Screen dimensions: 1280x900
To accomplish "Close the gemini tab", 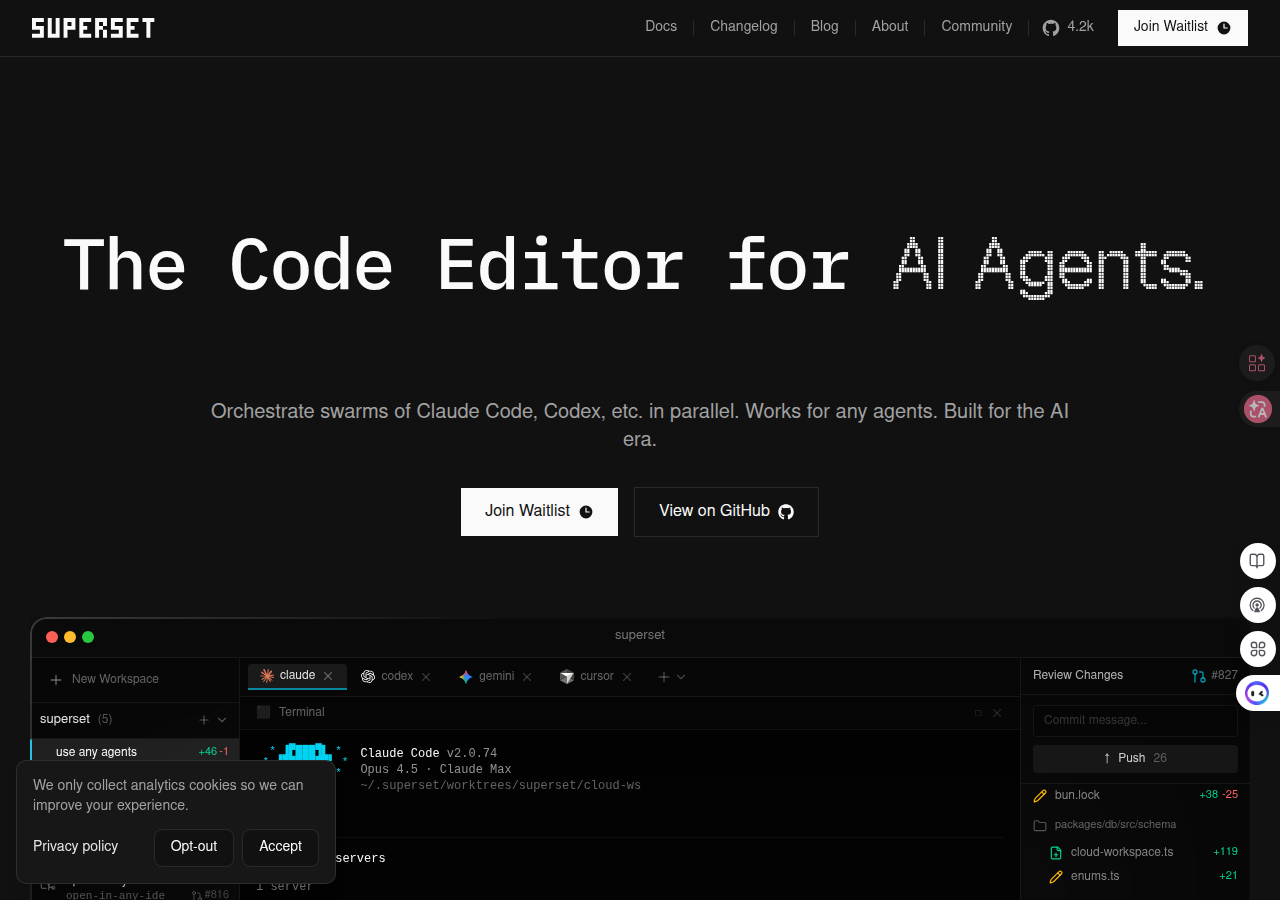I will point(527,677).
